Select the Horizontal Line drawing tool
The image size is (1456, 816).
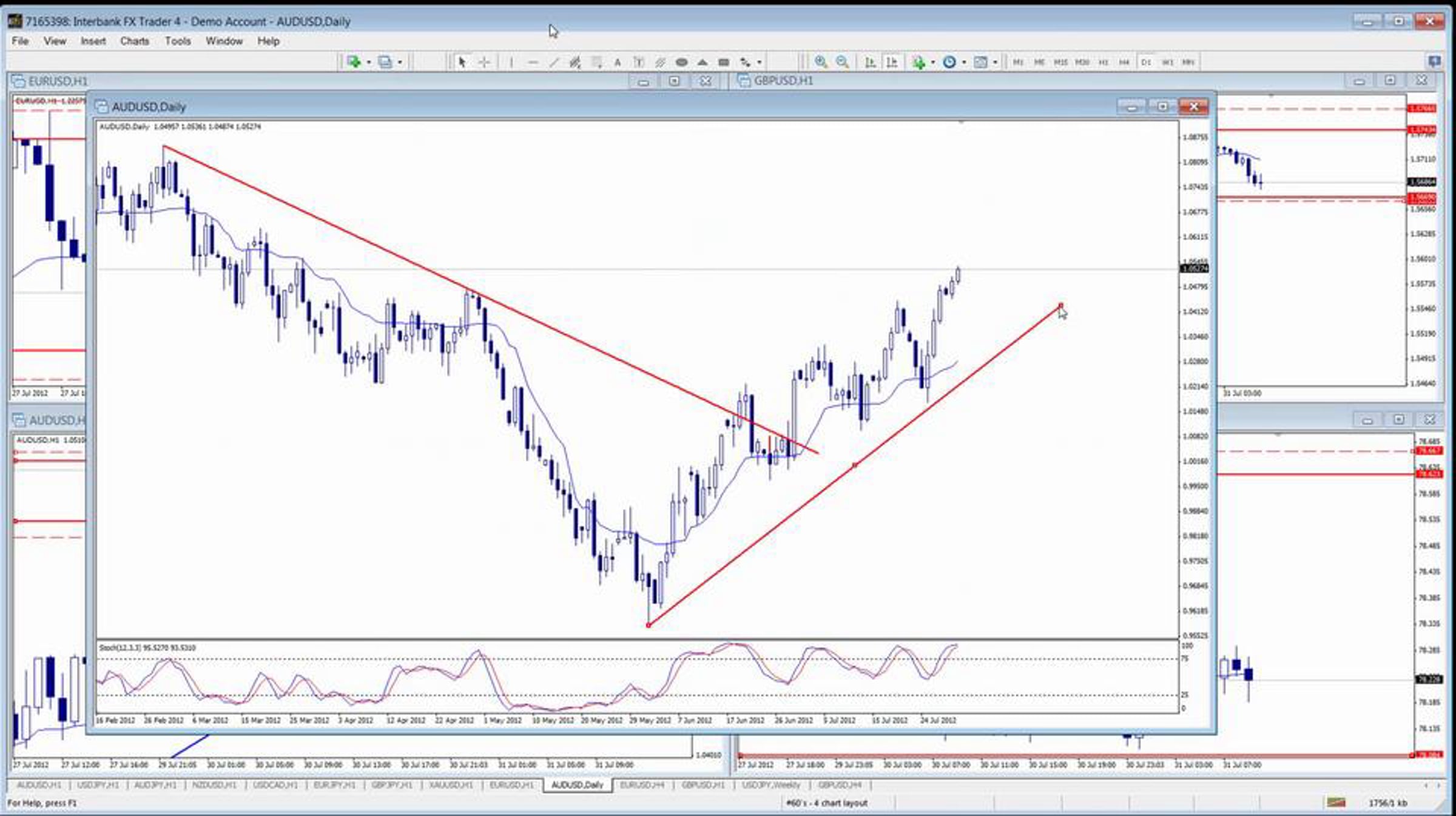(533, 62)
